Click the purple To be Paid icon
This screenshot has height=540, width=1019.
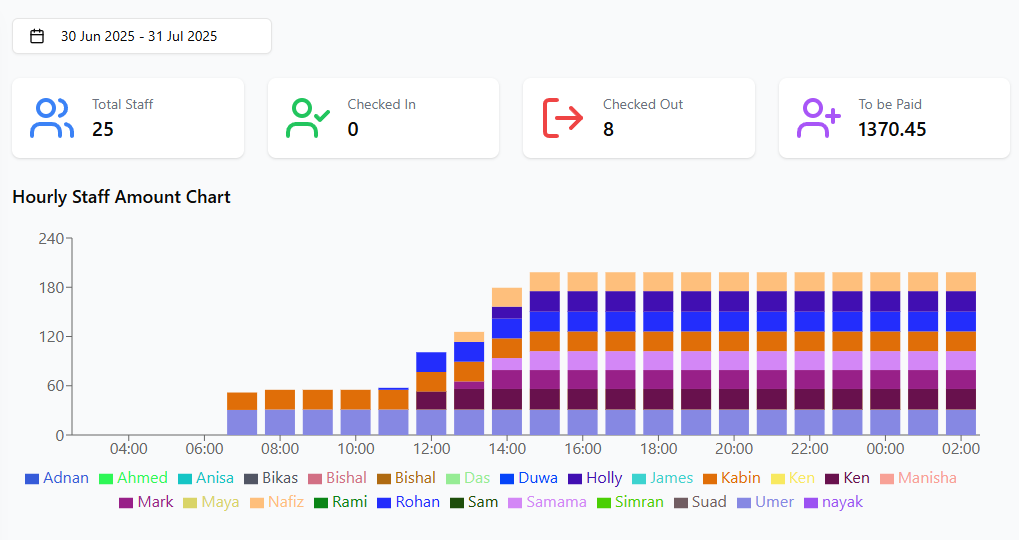pyautogui.click(x=818, y=118)
